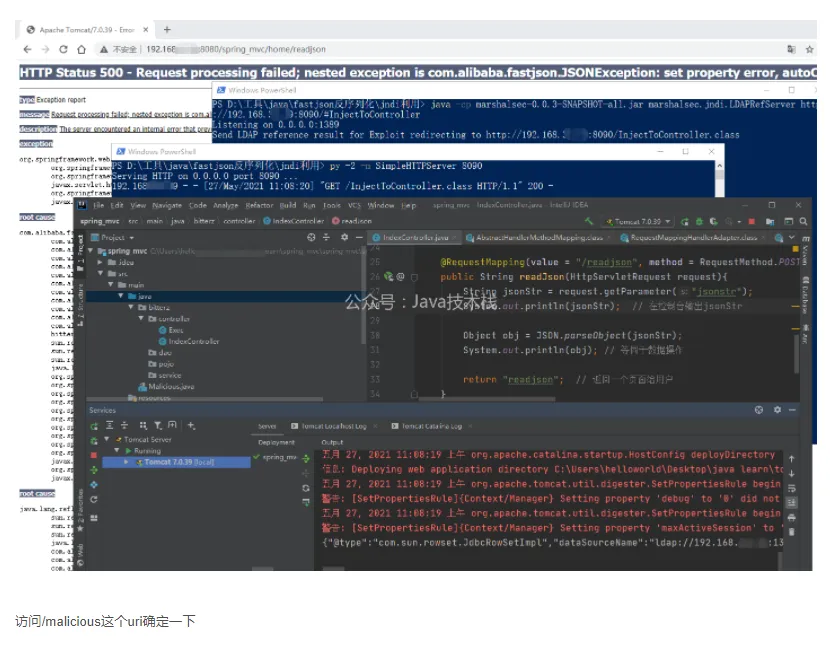Image resolution: width=830 pixels, height=653 pixels.
Task: Open the Tomcat 7.0.39 run configuration dropdown
Action: (x=639, y=221)
